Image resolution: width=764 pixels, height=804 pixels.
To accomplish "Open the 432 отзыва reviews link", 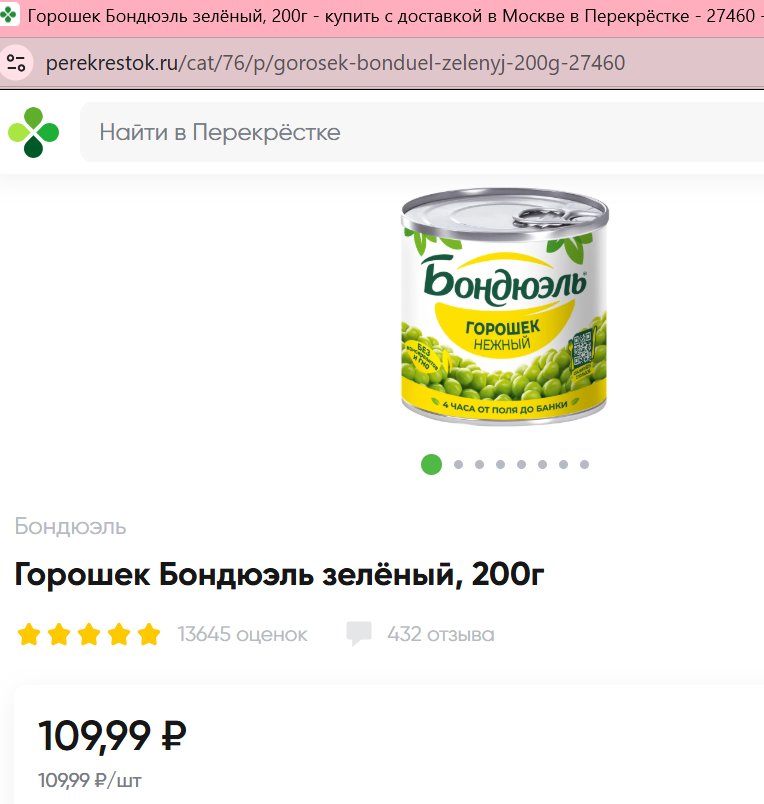I will (441, 634).
